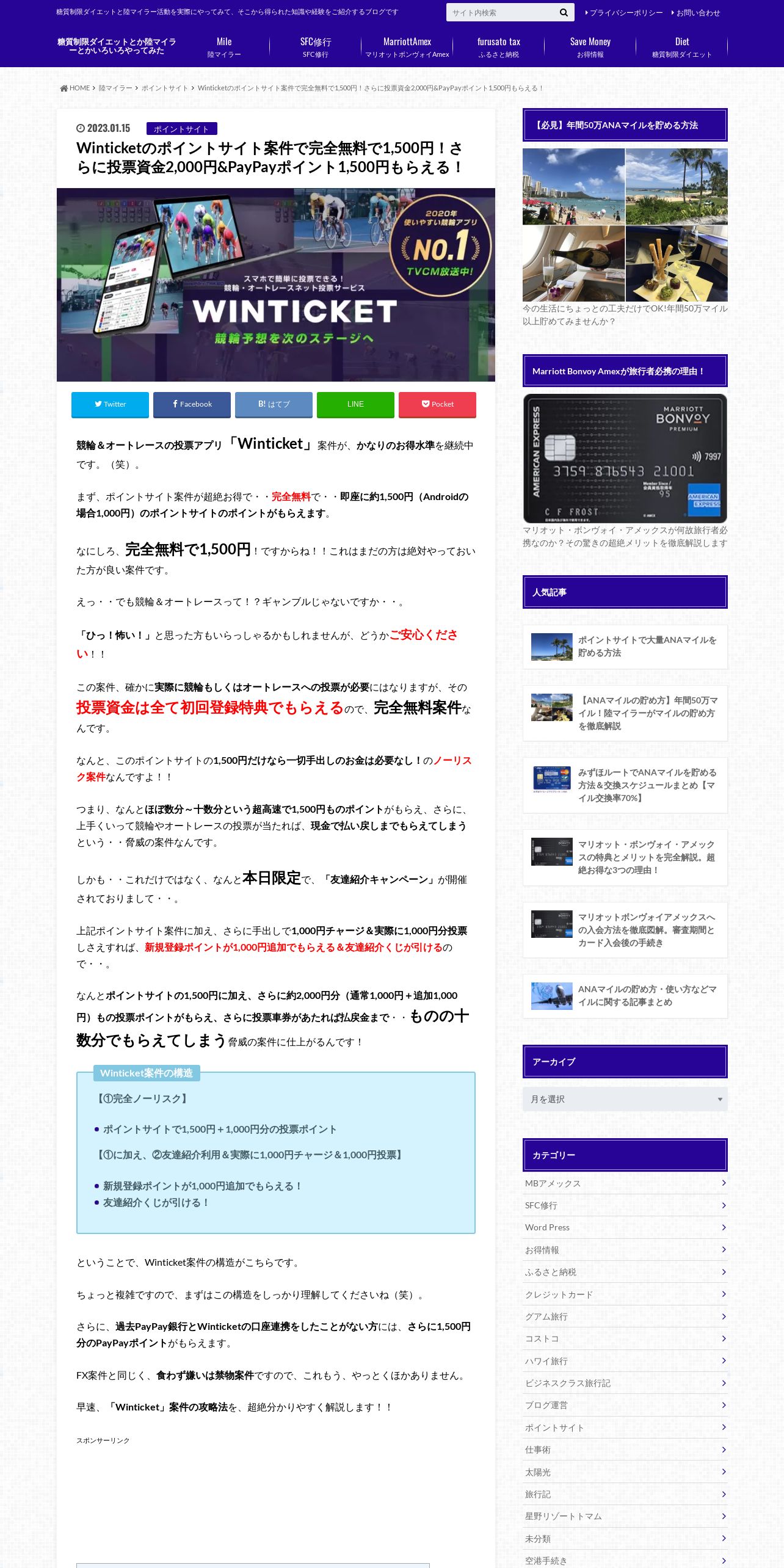
Task: Click 【必見】年間50万ANAマイルを貯める方法 heading
Action: pyautogui.click(x=625, y=125)
